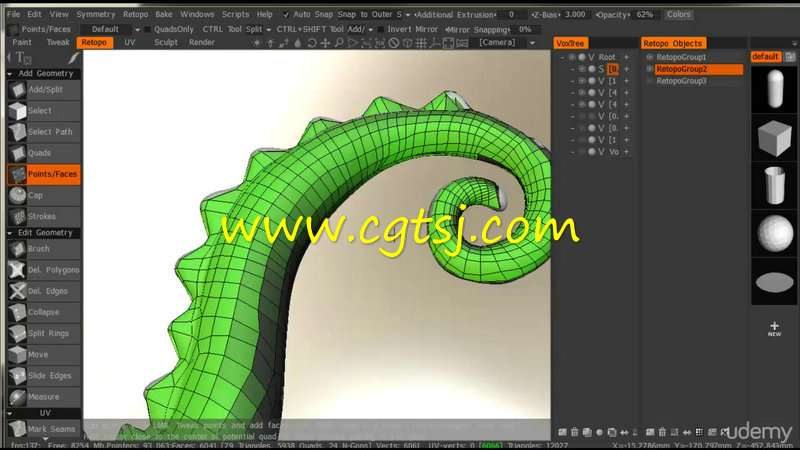800x450 pixels.
Task: Toggle visibility of the Vo layer in VoxTree
Action: tap(582, 152)
